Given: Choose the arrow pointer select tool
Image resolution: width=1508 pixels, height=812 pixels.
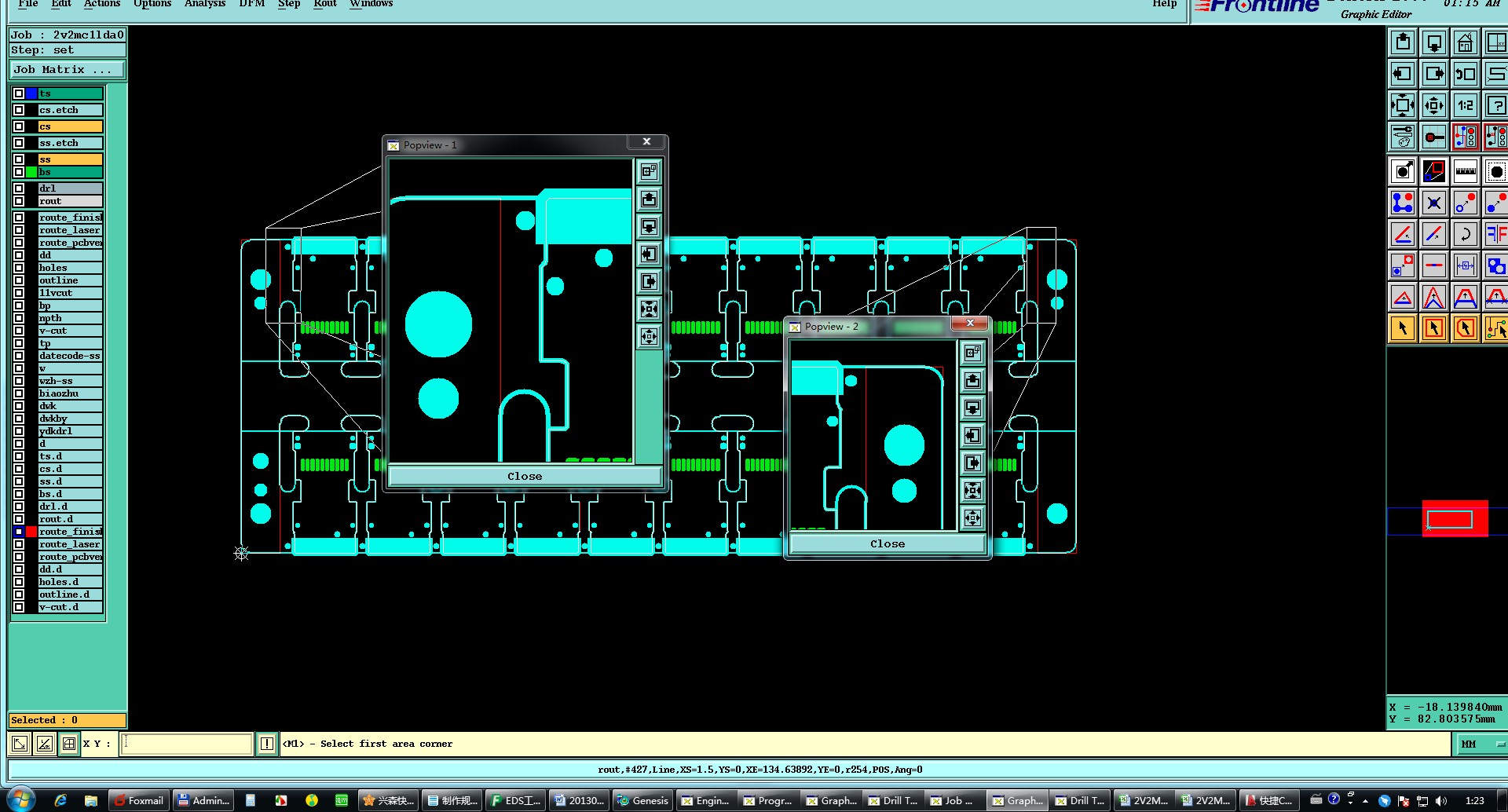Looking at the screenshot, I should click(1403, 328).
